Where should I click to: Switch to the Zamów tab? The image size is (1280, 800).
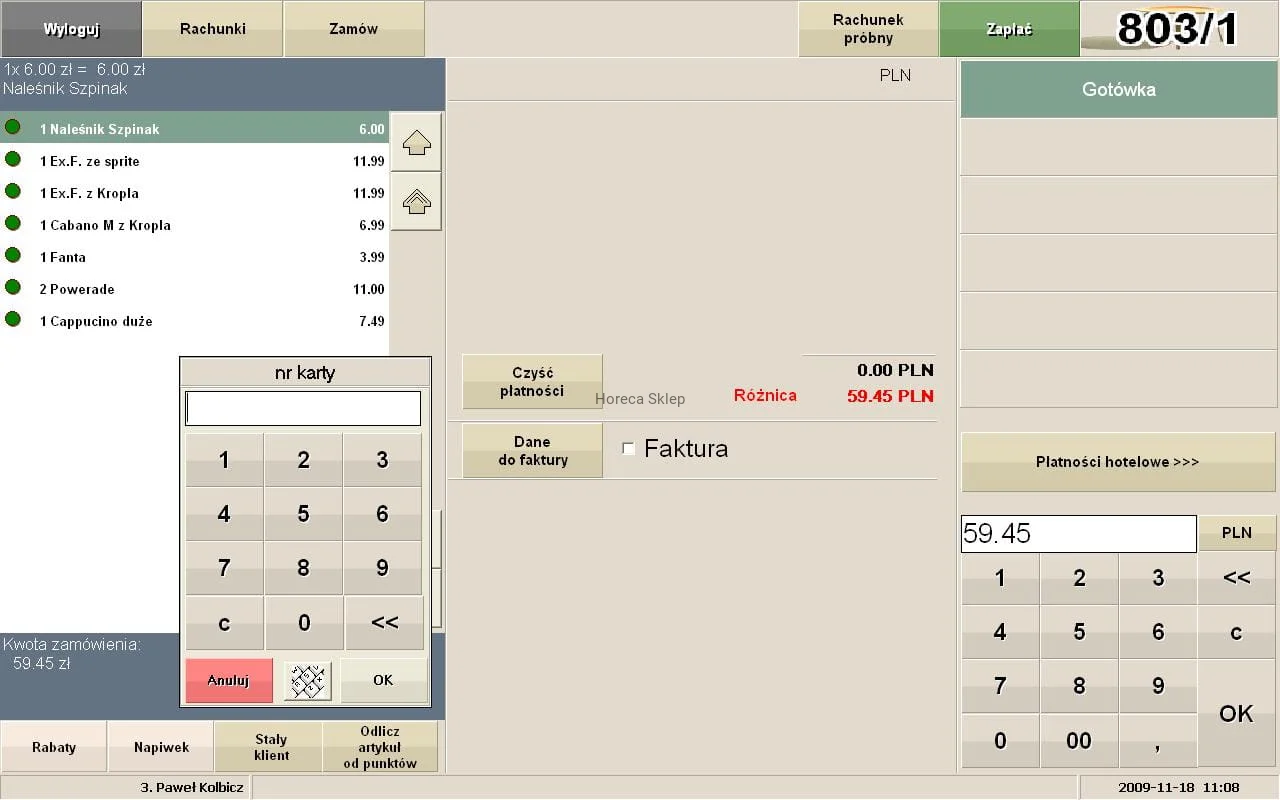354,29
